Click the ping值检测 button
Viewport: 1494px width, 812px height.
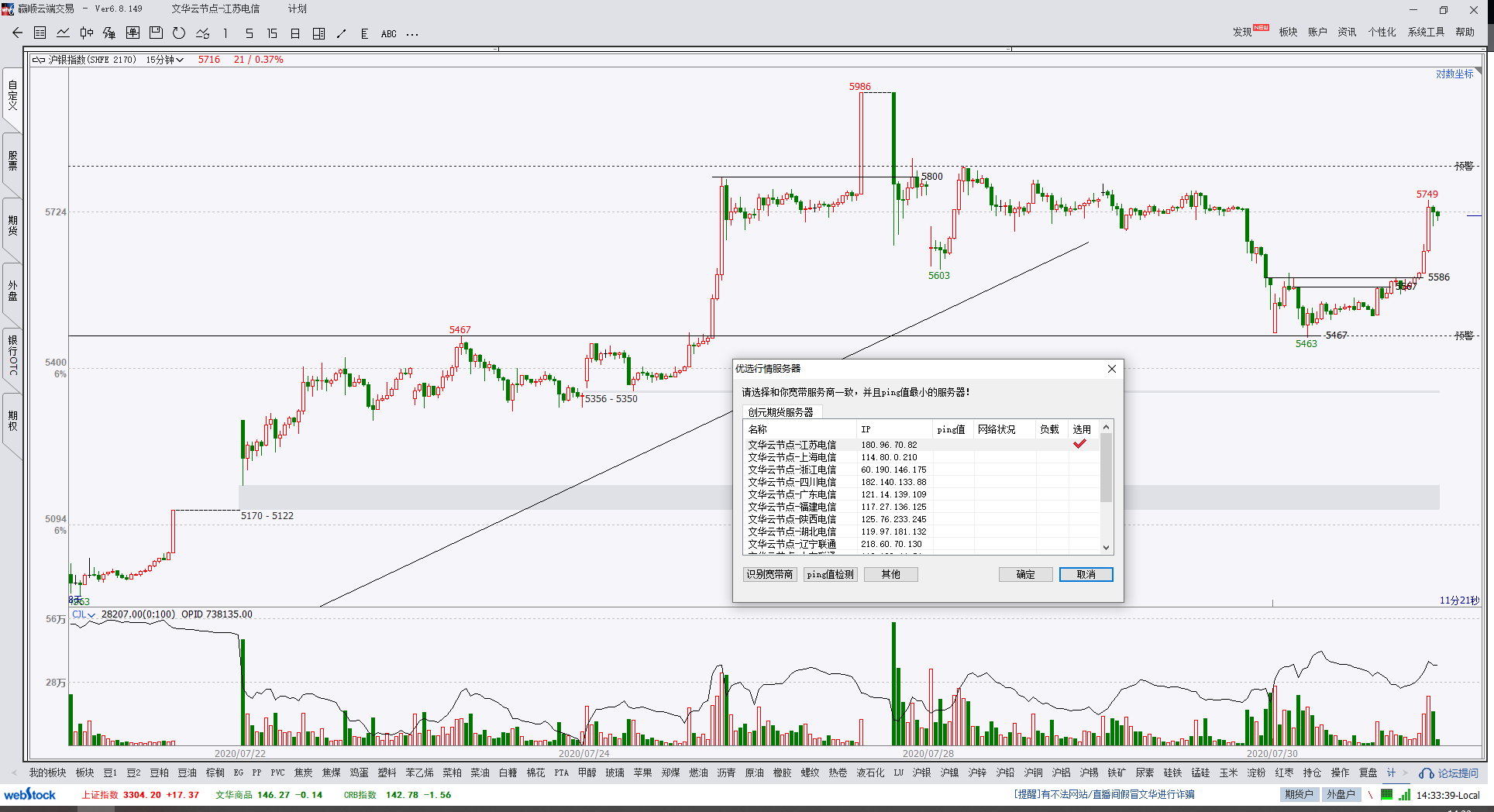[x=830, y=574]
